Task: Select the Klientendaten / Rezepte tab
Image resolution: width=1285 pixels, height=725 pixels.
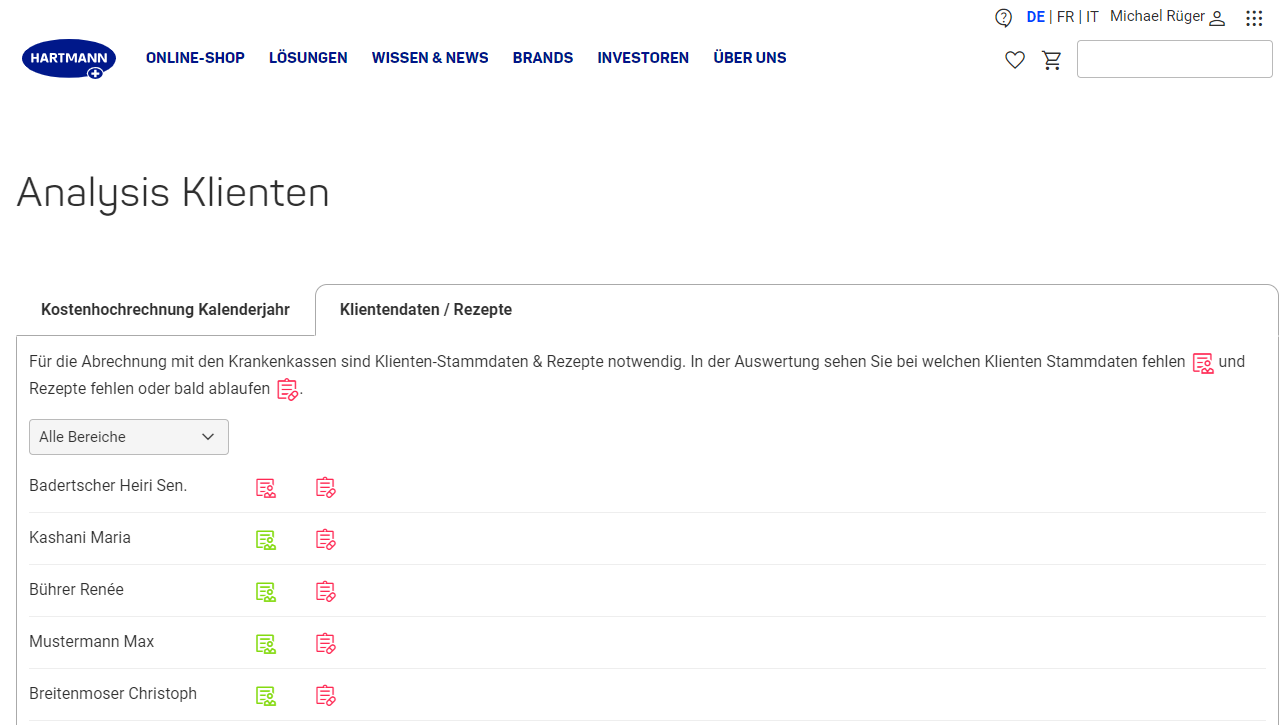Action: (x=426, y=310)
